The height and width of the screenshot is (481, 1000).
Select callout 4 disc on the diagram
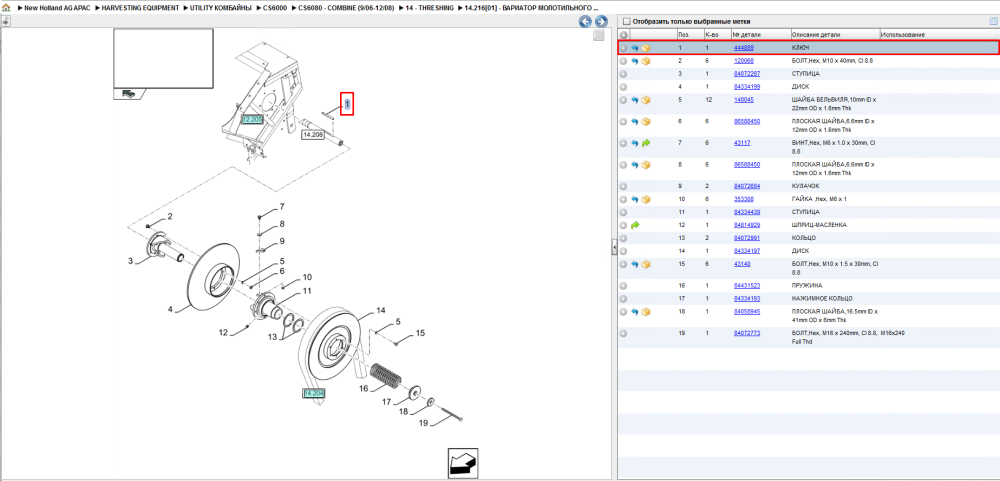tap(170, 310)
